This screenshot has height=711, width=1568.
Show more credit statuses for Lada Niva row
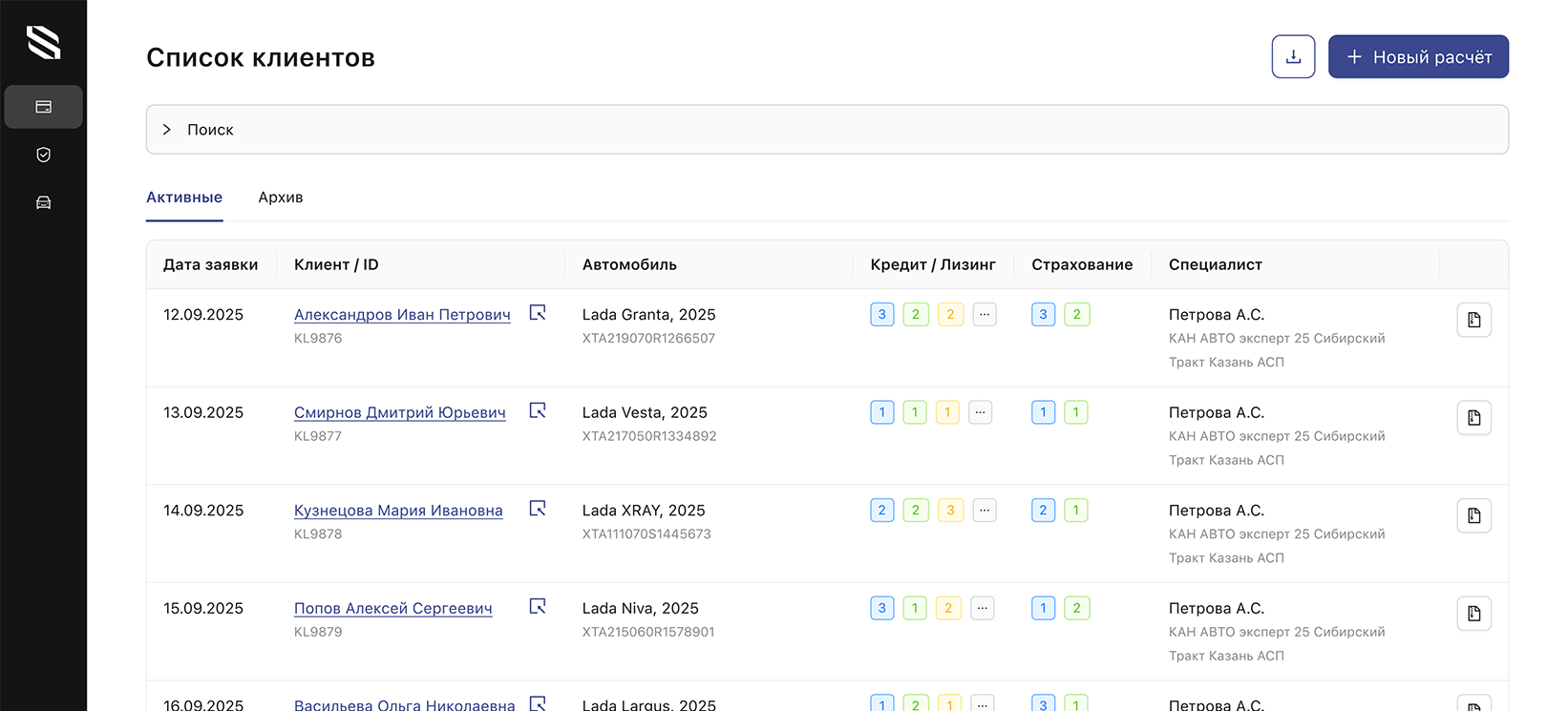(983, 608)
